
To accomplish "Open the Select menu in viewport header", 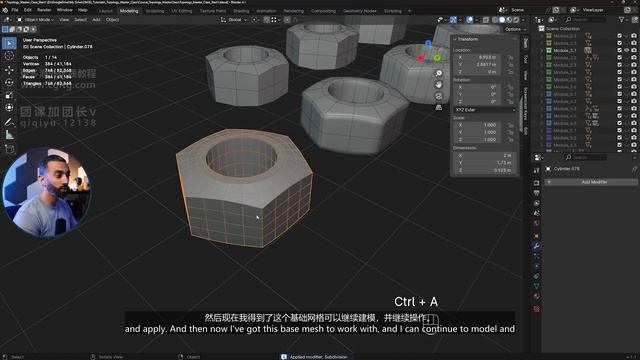I will pyautogui.click(x=80, y=20).
